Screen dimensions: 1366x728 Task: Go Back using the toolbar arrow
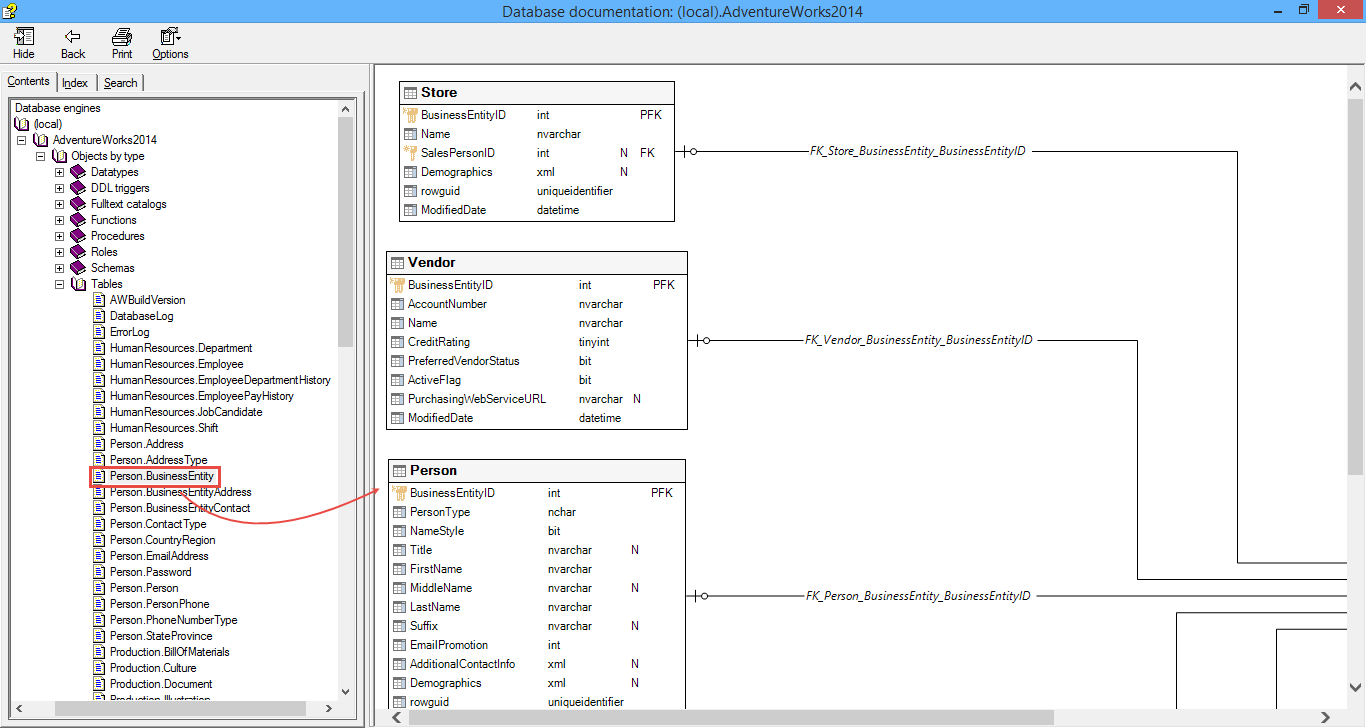click(72, 37)
